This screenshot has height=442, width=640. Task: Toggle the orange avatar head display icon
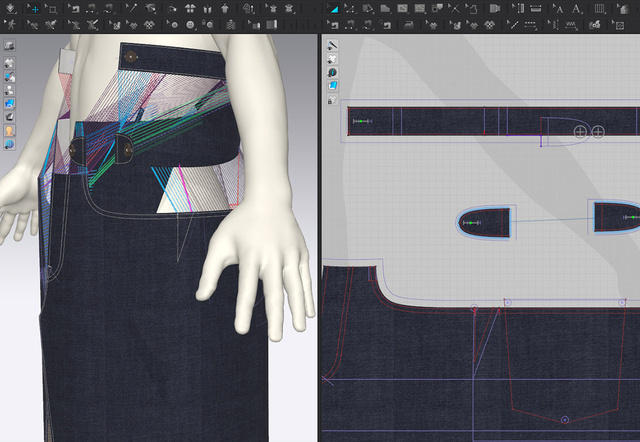click(x=9, y=131)
